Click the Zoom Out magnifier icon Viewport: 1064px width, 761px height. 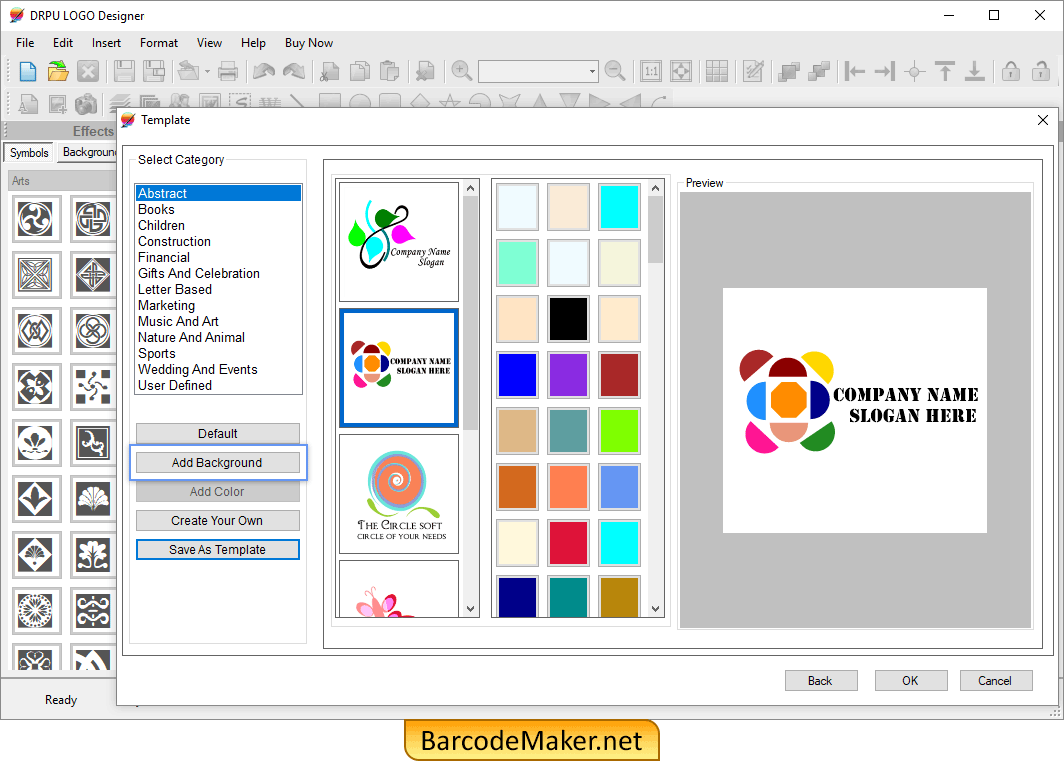[615, 71]
